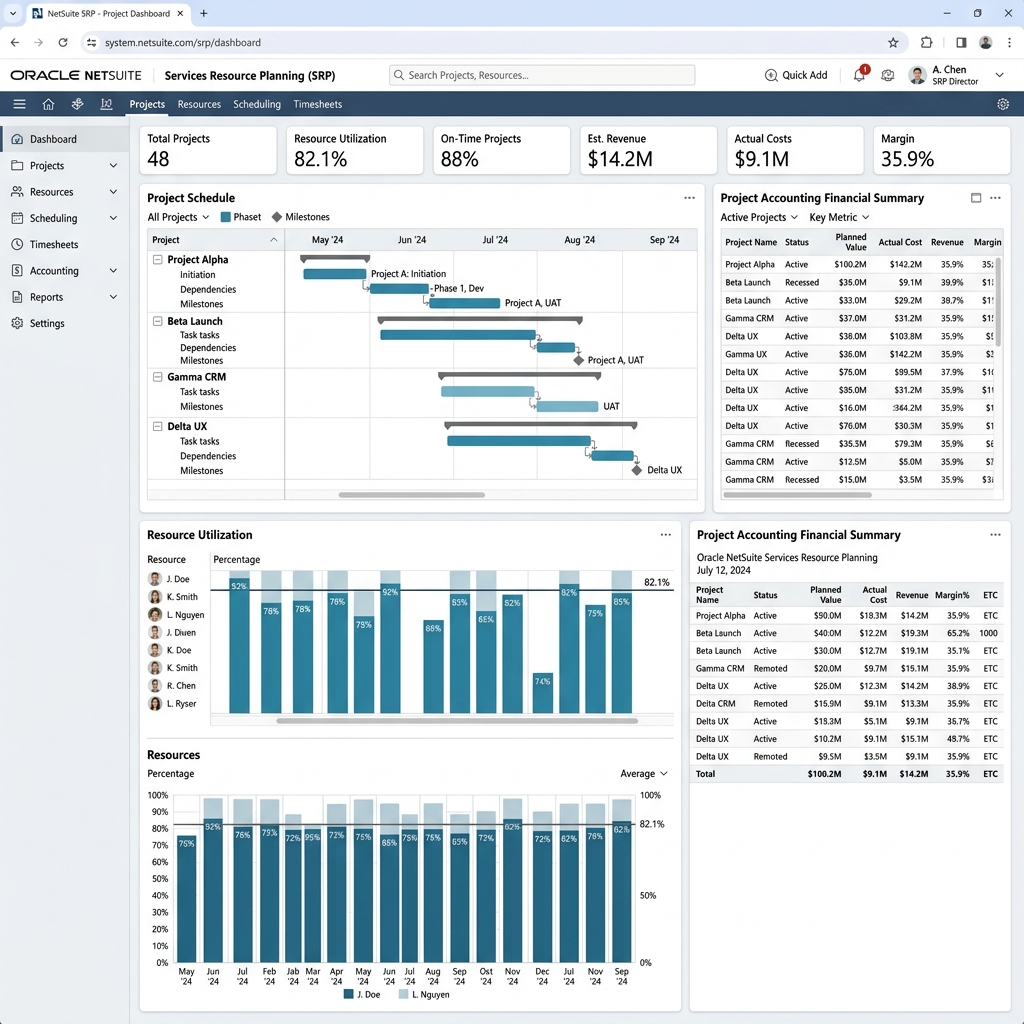Screen dimensions: 1024x1024
Task: Click the Phaset legend color swatch
Action: point(225,217)
